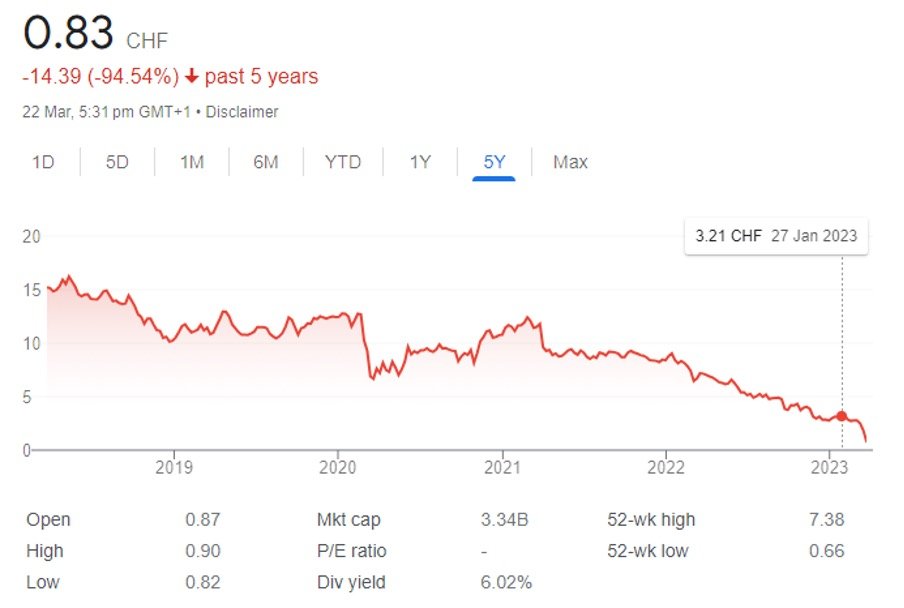
Task: Select the YTD range tab
Action: [x=343, y=161]
